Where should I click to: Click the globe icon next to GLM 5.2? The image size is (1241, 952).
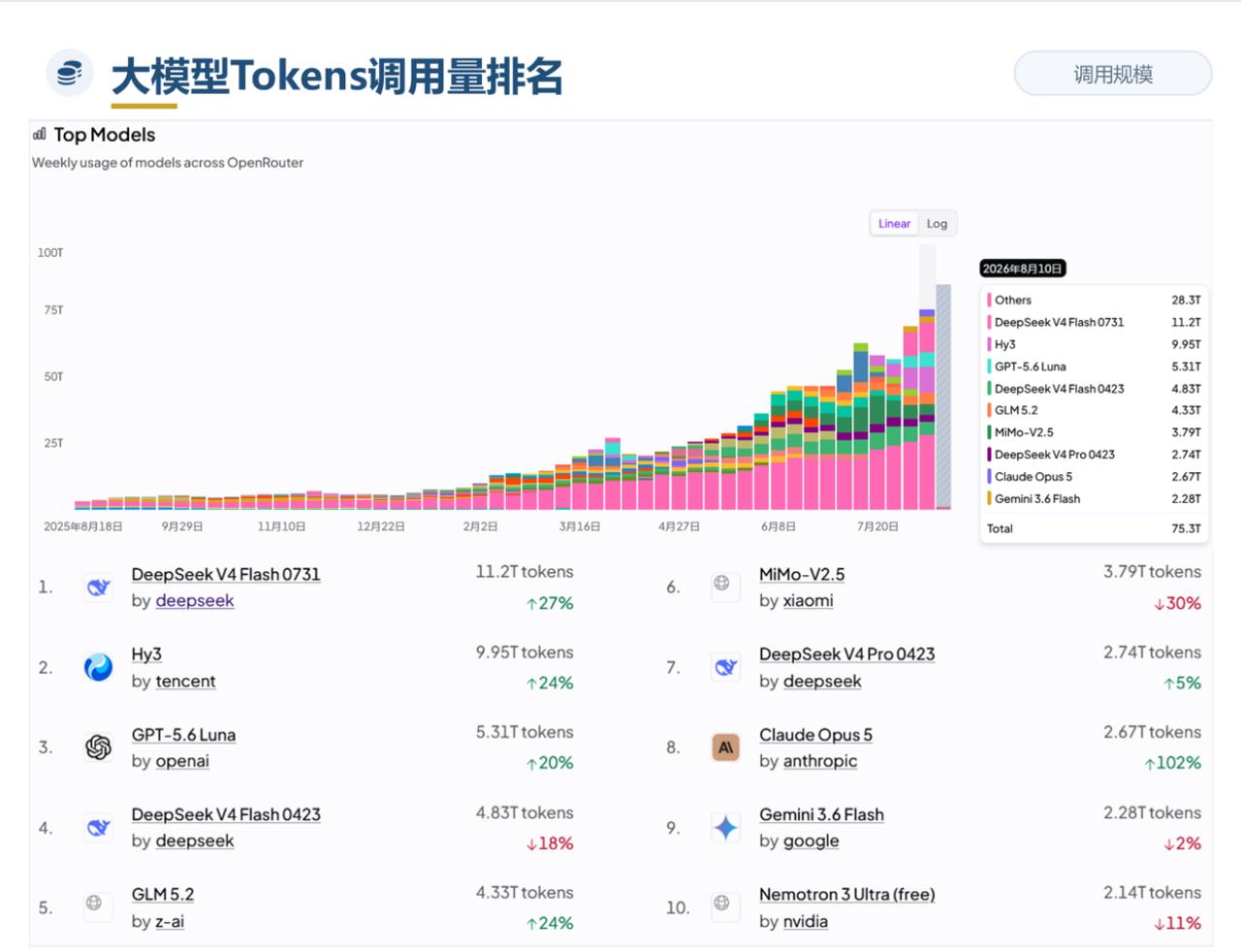(x=94, y=903)
